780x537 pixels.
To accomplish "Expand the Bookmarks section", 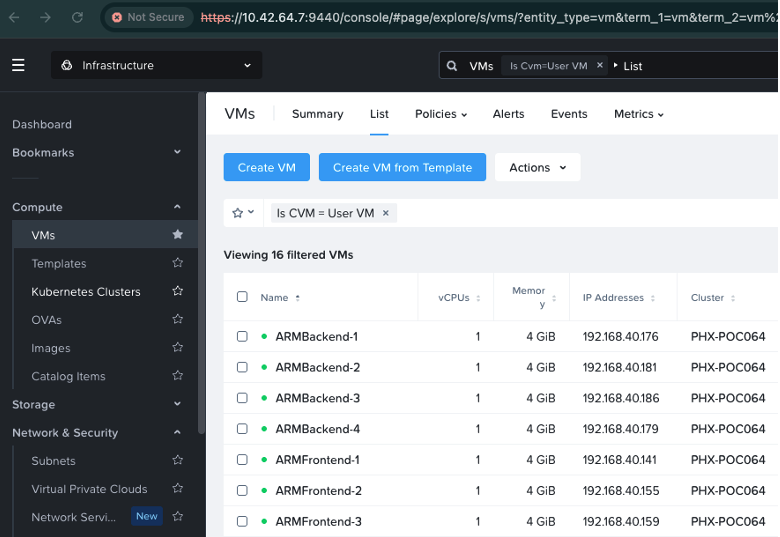I will pos(177,152).
